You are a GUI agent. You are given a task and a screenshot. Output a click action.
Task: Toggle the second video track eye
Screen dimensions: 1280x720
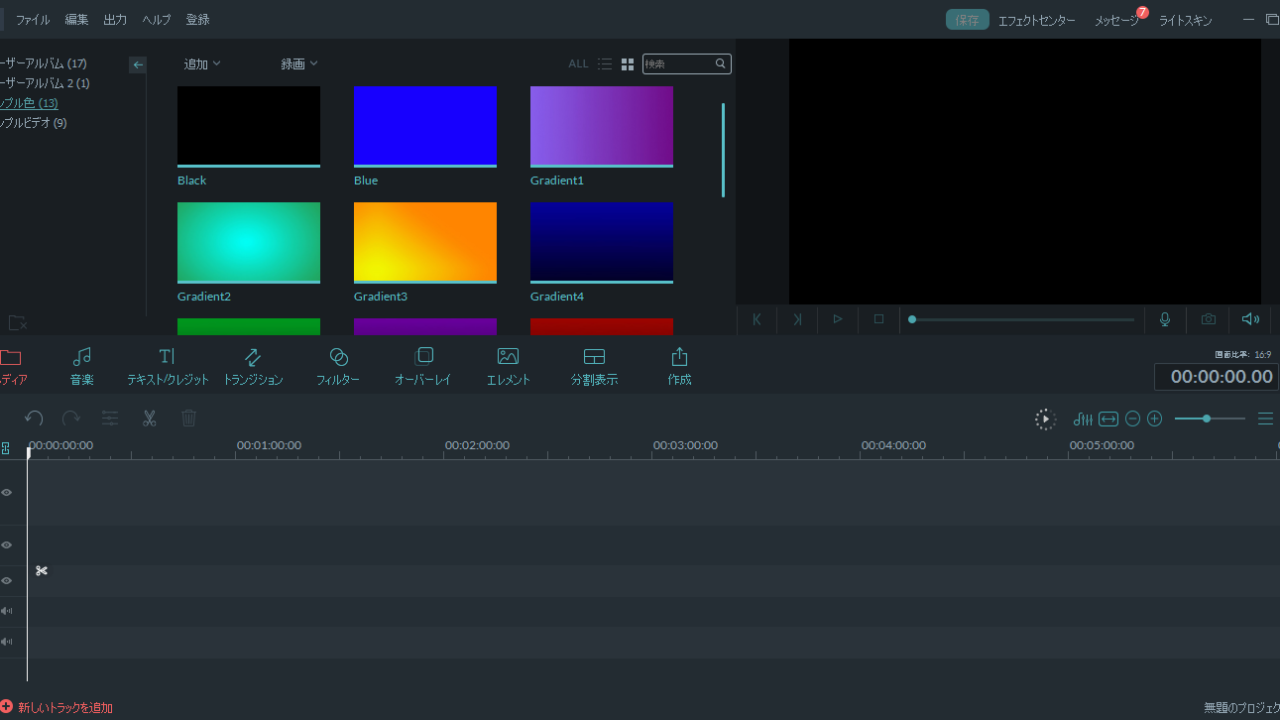click(x=6, y=545)
